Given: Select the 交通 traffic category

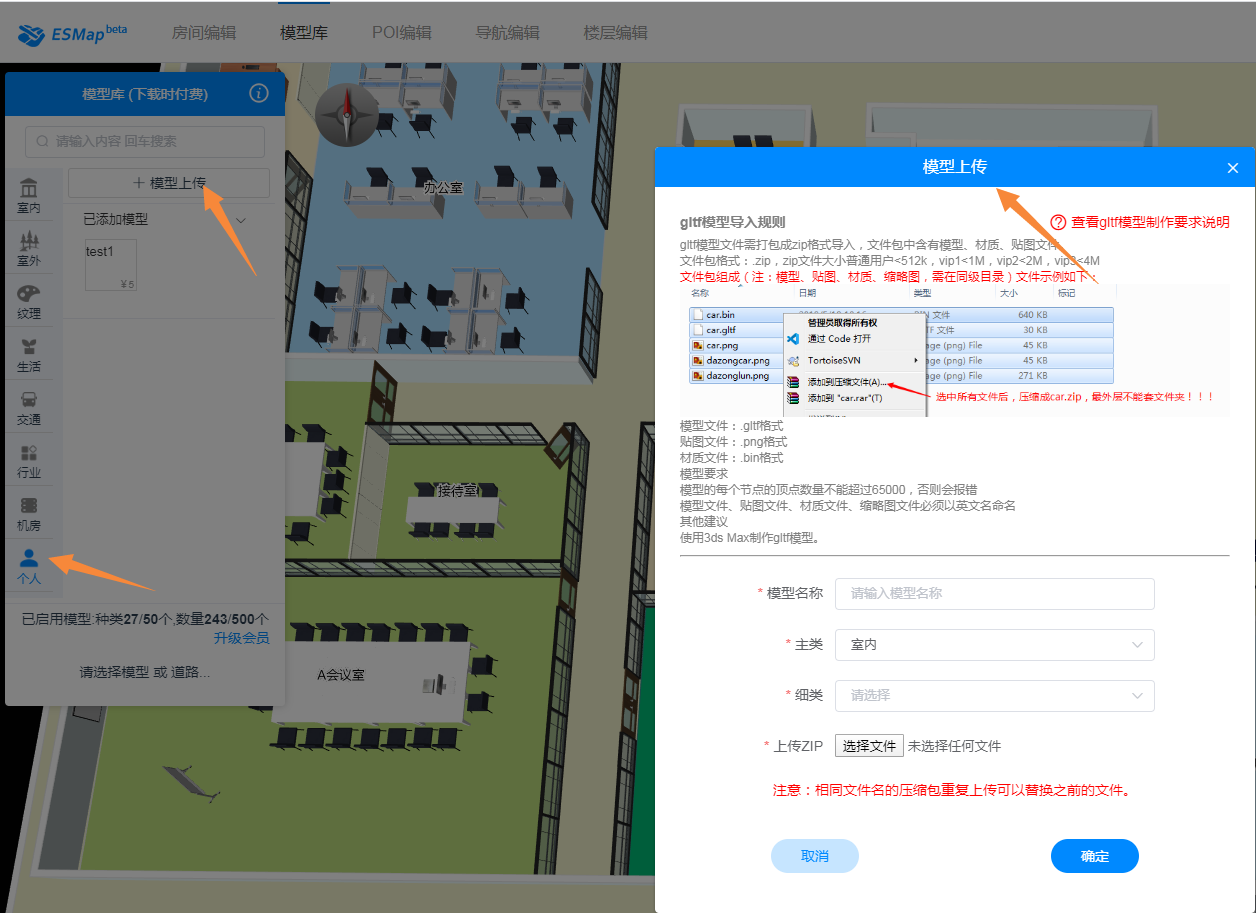Looking at the screenshot, I should (29, 409).
